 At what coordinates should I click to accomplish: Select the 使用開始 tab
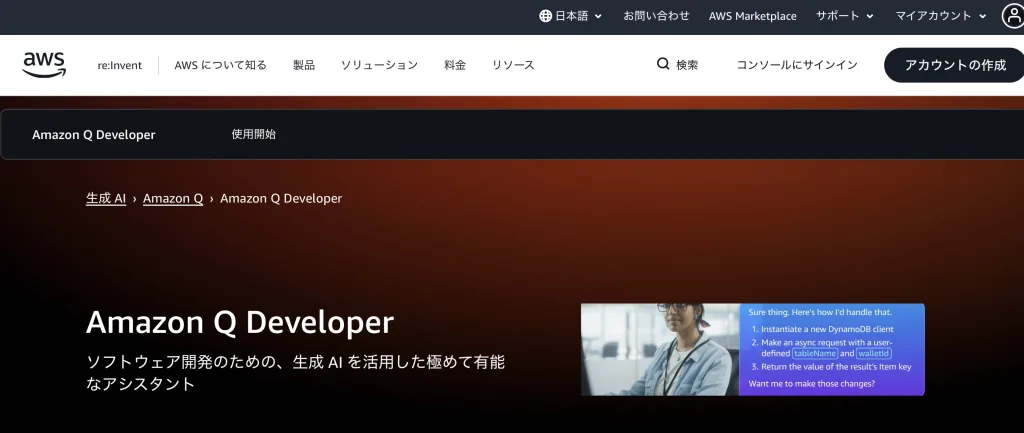click(x=253, y=134)
